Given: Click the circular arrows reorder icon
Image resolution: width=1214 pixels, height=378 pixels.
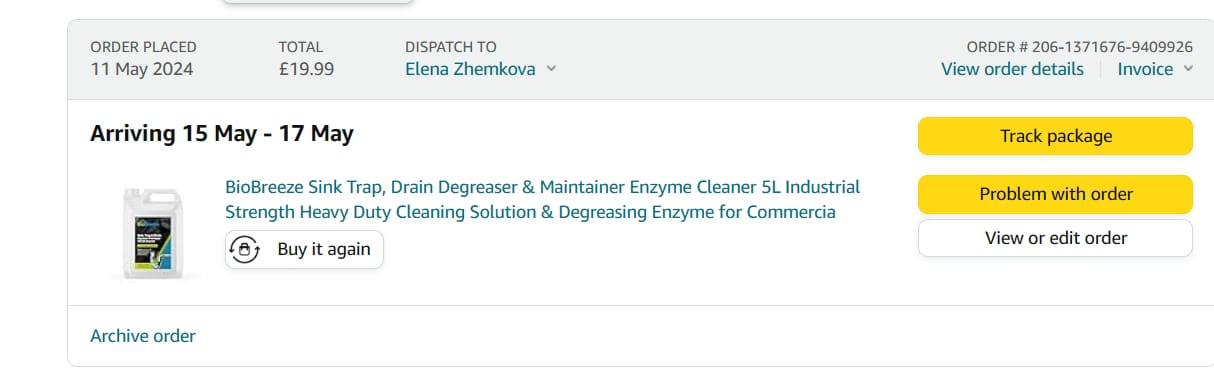Looking at the screenshot, I should (x=245, y=249).
